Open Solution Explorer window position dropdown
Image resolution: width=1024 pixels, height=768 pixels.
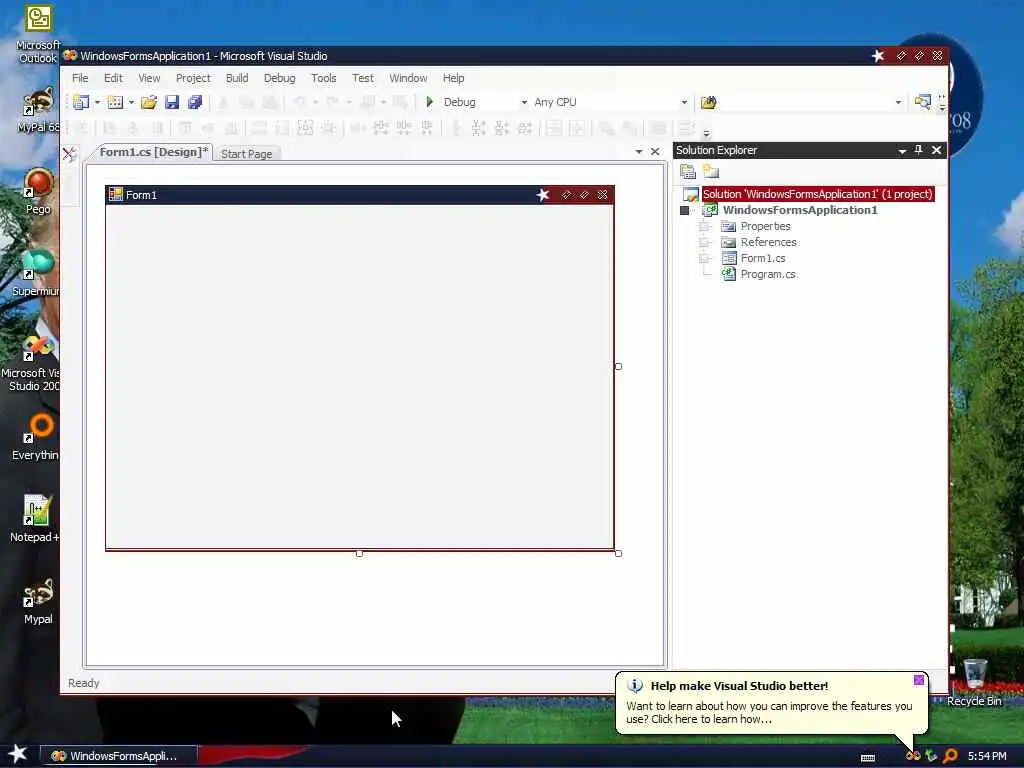pyautogui.click(x=902, y=151)
